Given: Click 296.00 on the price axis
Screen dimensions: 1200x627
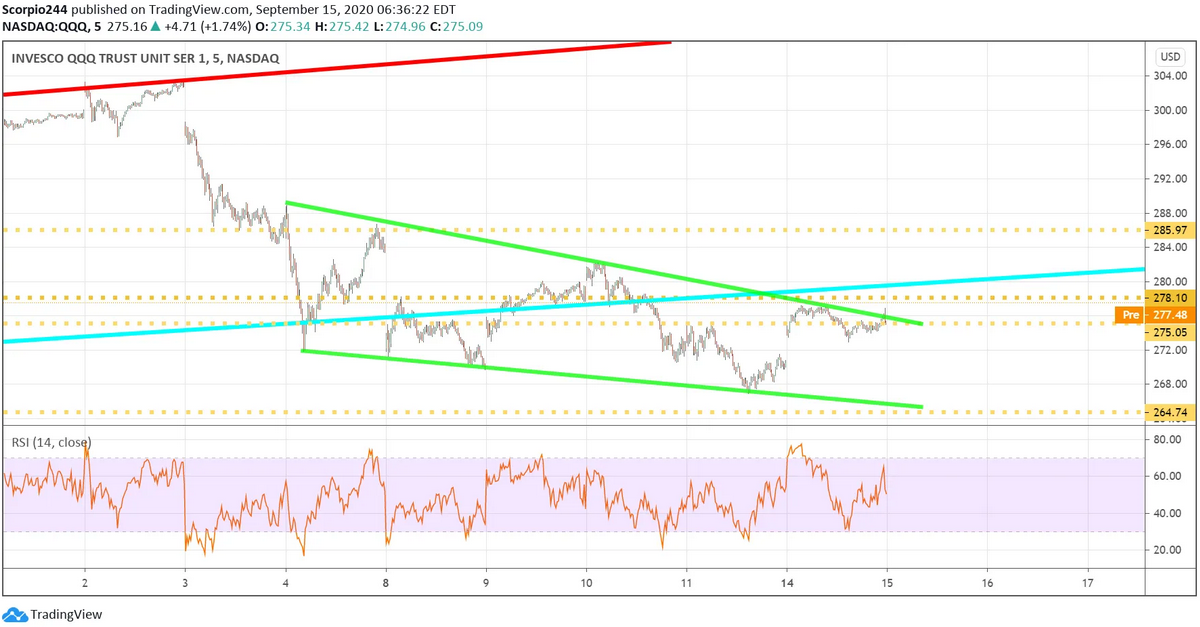Looking at the screenshot, I should 1168,144.
